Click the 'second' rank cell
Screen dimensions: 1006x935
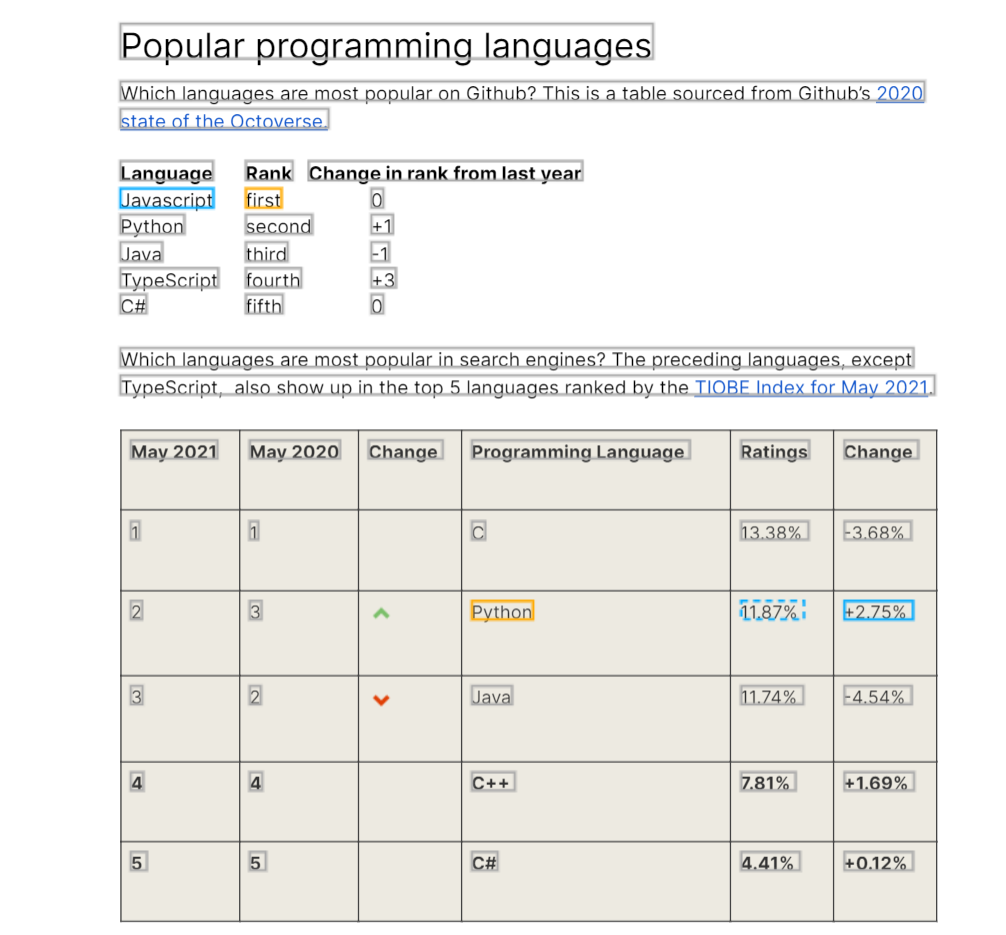278,226
